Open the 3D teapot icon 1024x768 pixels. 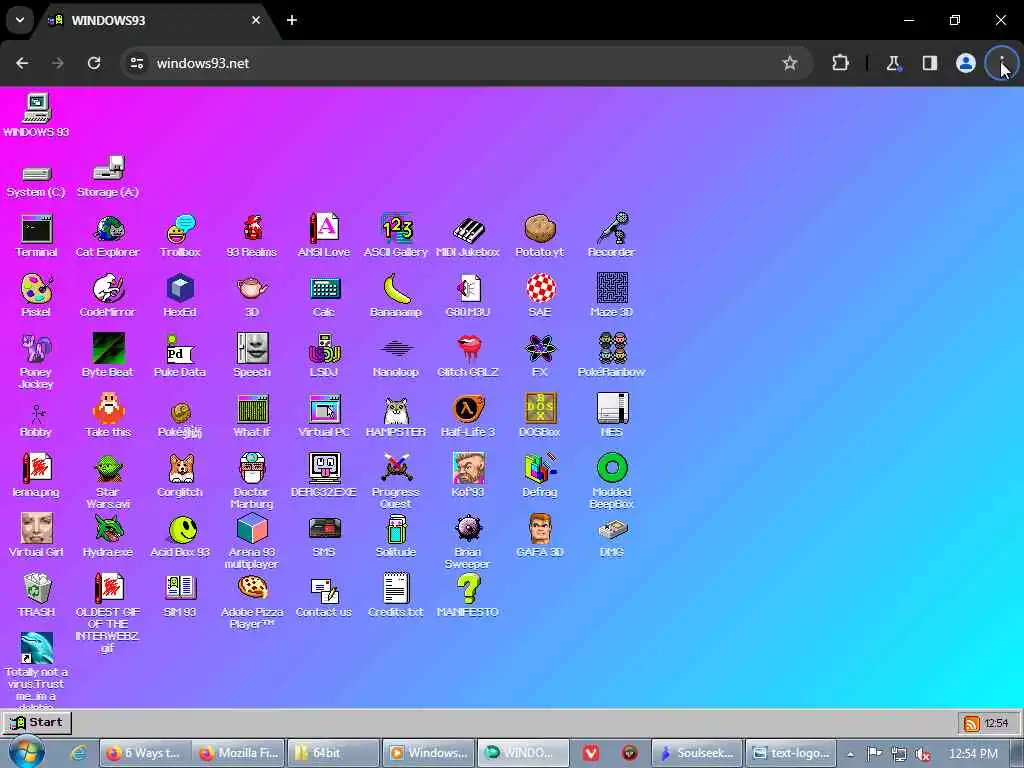pos(252,289)
